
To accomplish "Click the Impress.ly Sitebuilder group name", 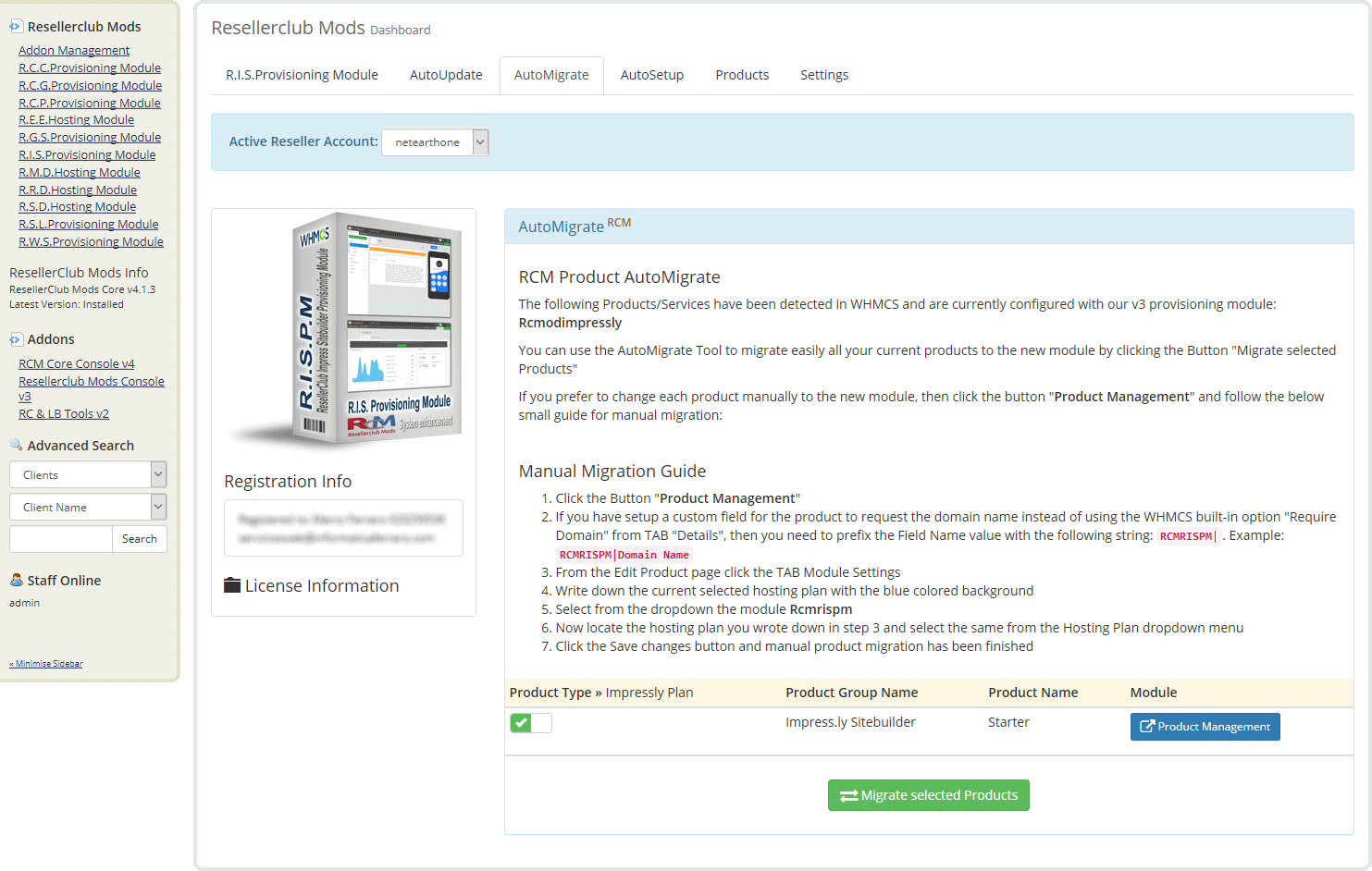I will click(x=850, y=722).
